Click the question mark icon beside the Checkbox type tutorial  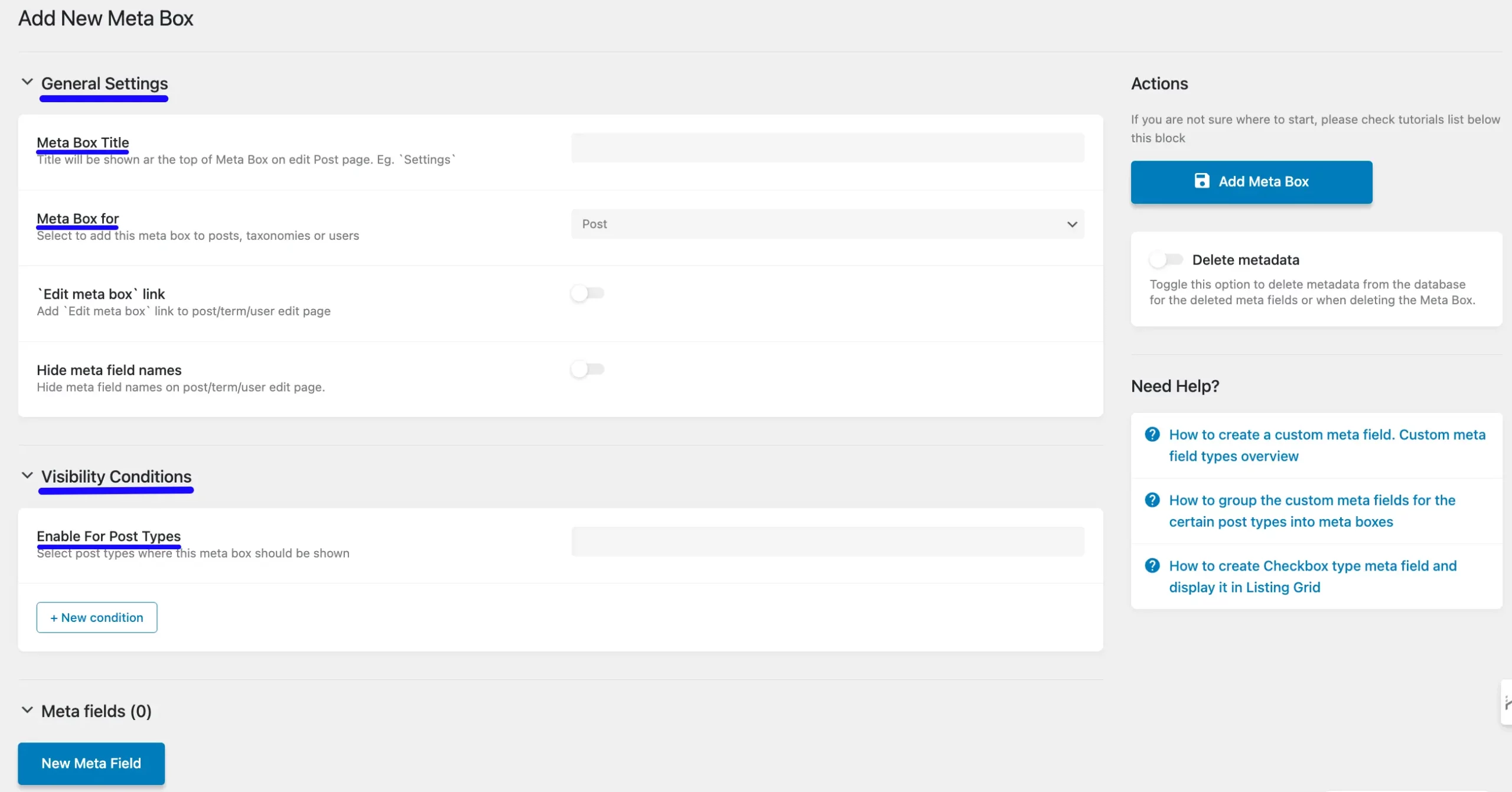[1152, 565]
